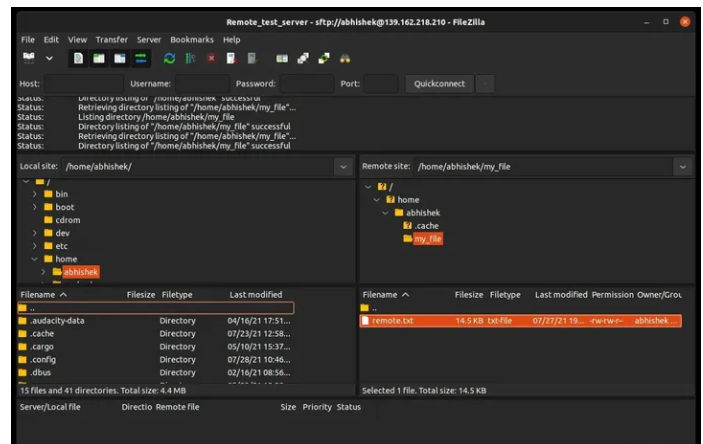This screenshot has width=703, height=444.
Task: Collapse the home folder in local tree
Action: click(x=35, y=259)
